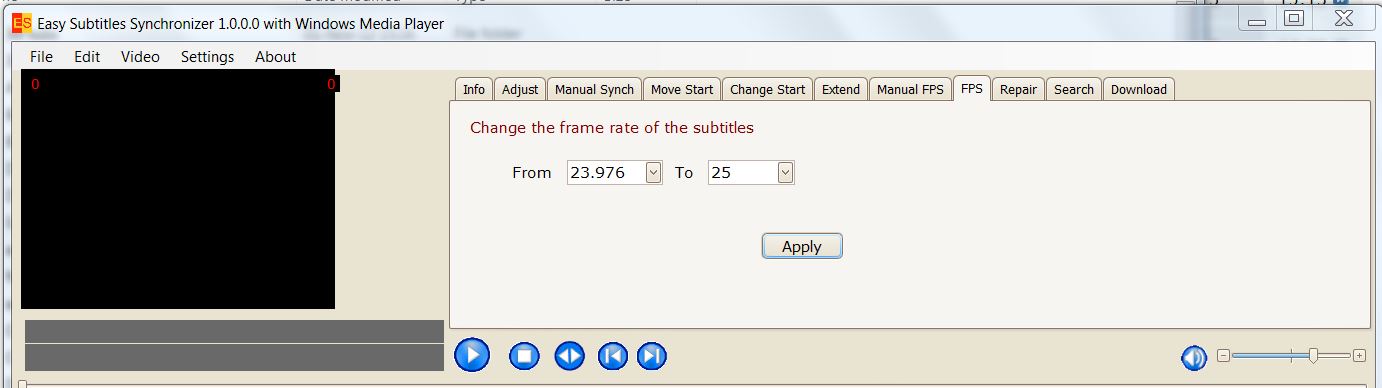Image resolution: width=1382 pixels, height=388 pixels.
Task: Switch to the Manual Synch tab
Action: 594,89
